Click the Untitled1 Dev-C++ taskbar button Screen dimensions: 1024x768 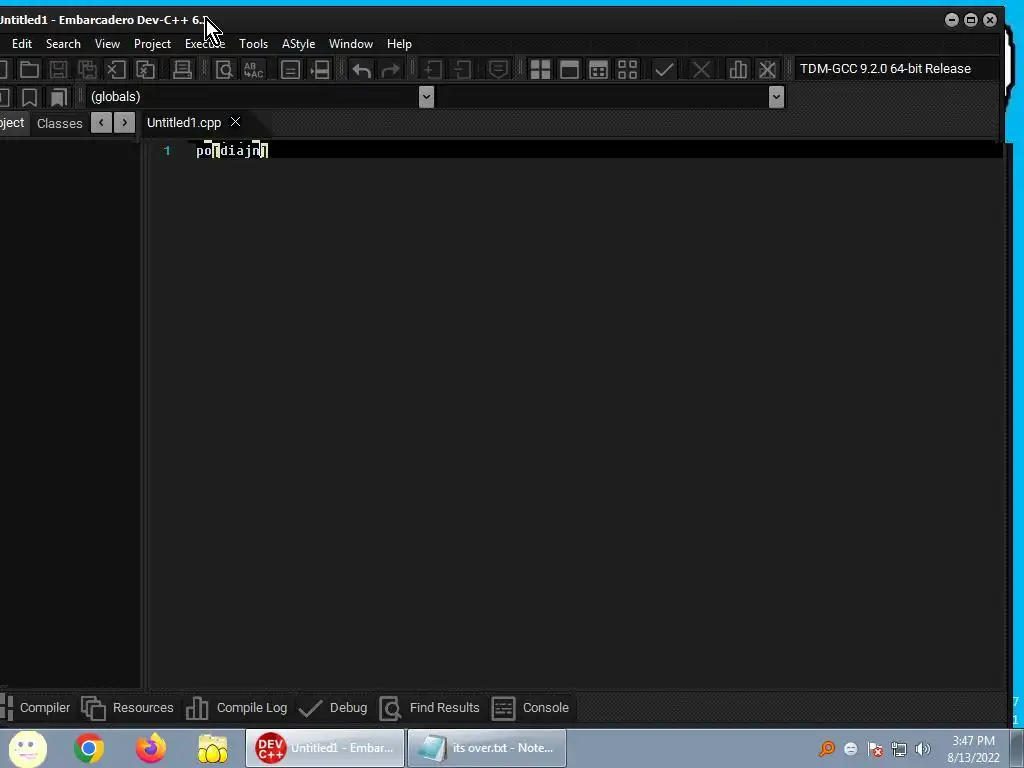coord(325,748)
